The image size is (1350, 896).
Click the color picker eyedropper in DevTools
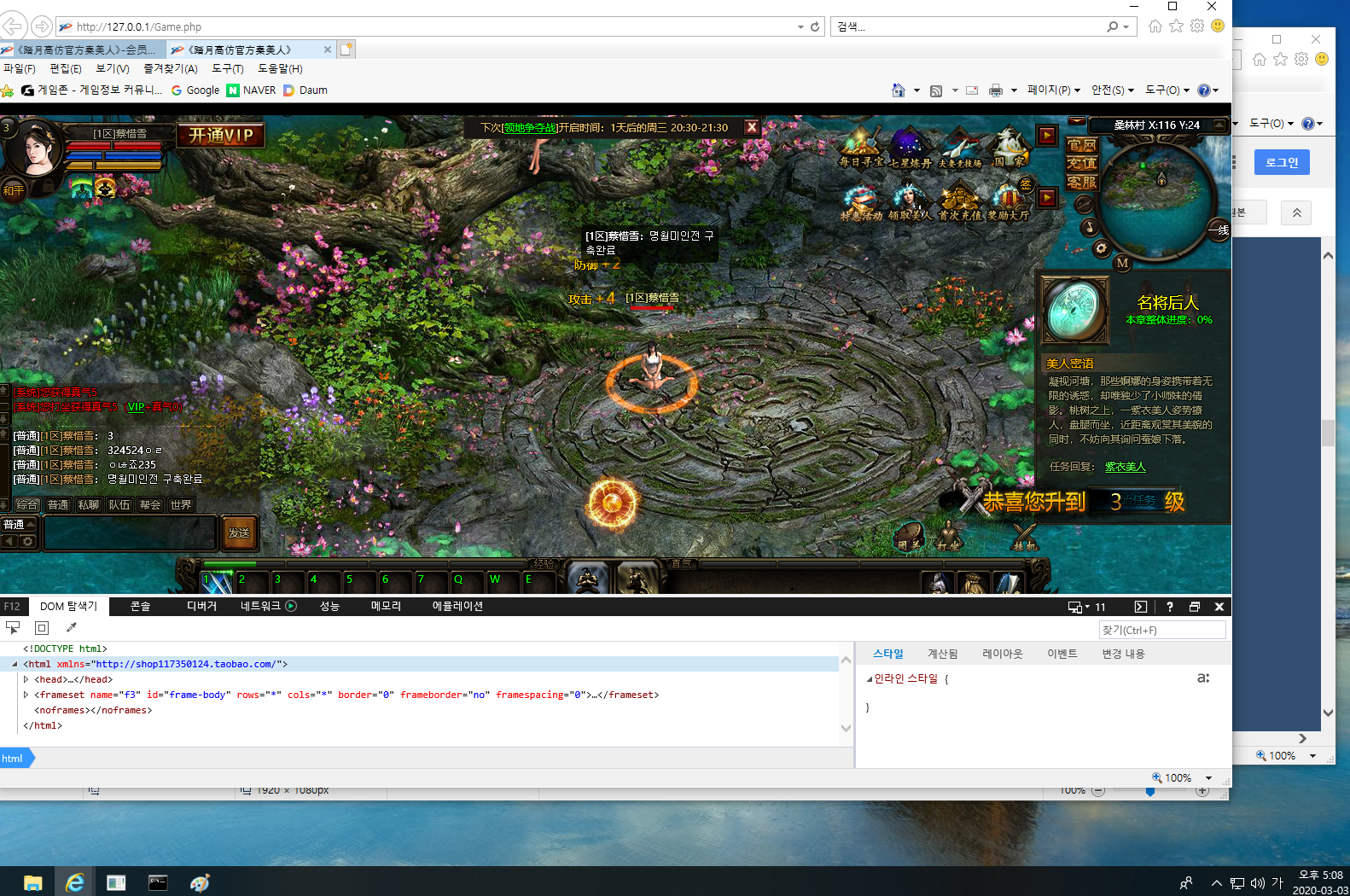coord(72,628)
